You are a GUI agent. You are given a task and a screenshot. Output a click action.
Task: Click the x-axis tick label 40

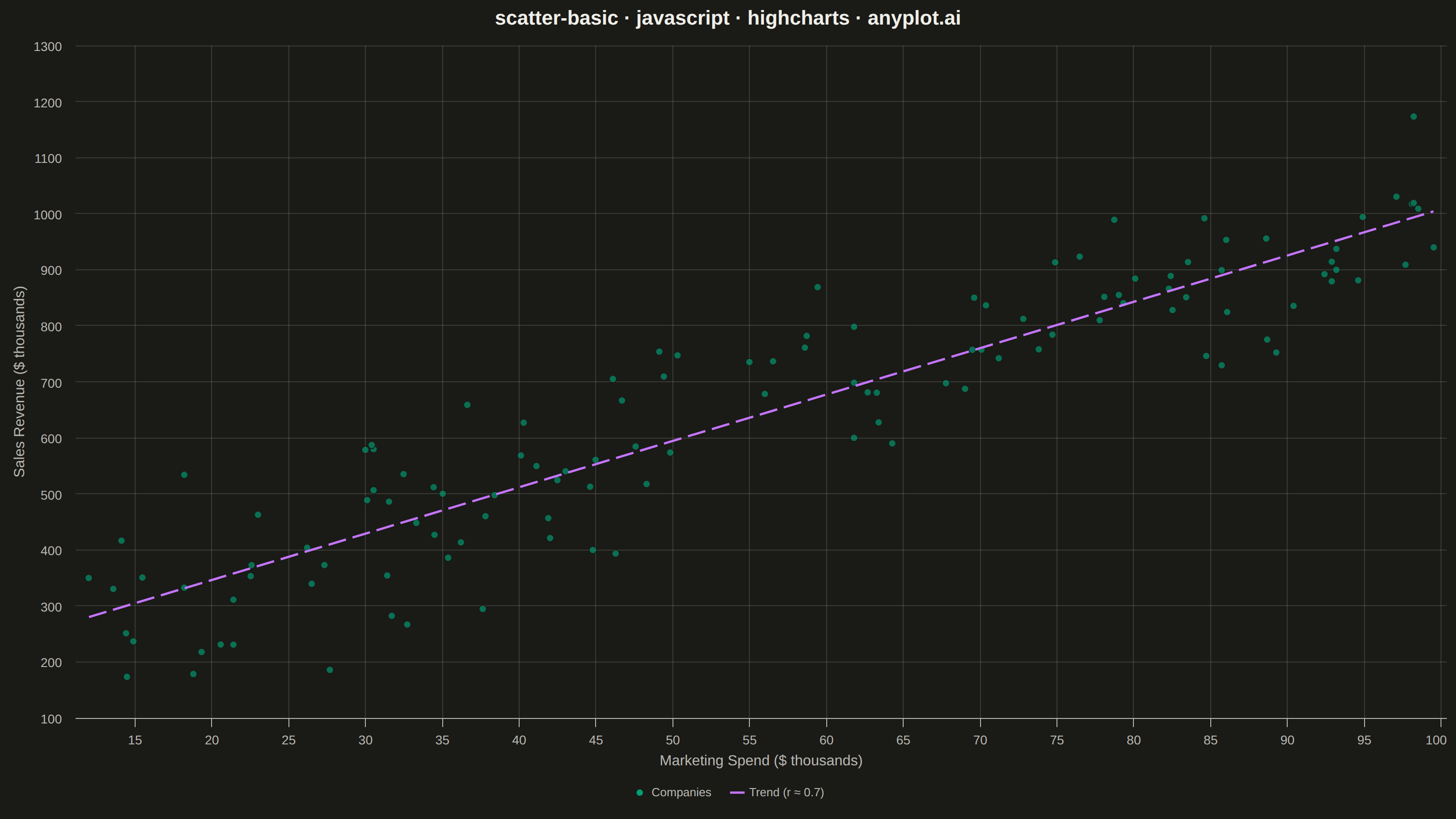click(x=519, y=740)
